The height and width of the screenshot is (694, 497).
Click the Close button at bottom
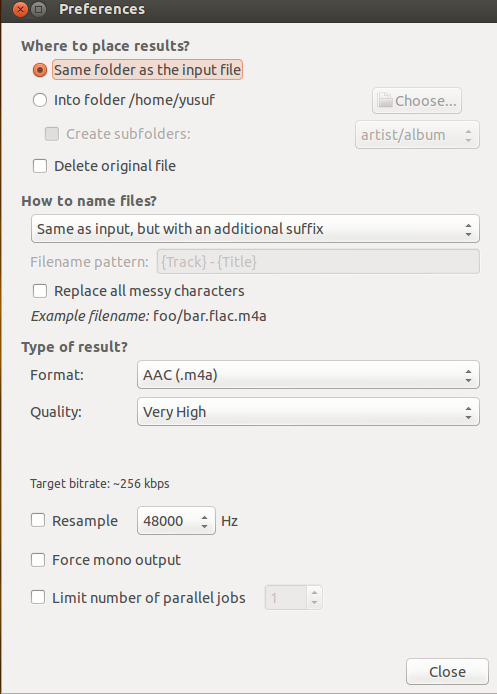tap(447, 671)
